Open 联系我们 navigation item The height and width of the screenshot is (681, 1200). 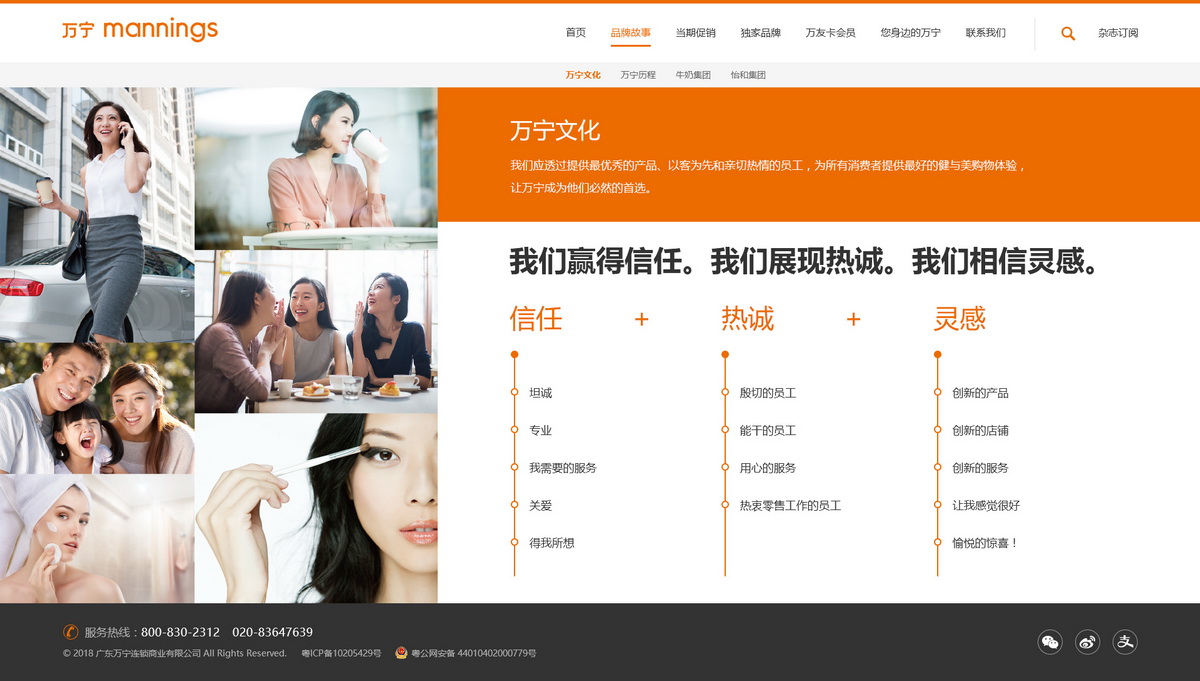[986, 33]
